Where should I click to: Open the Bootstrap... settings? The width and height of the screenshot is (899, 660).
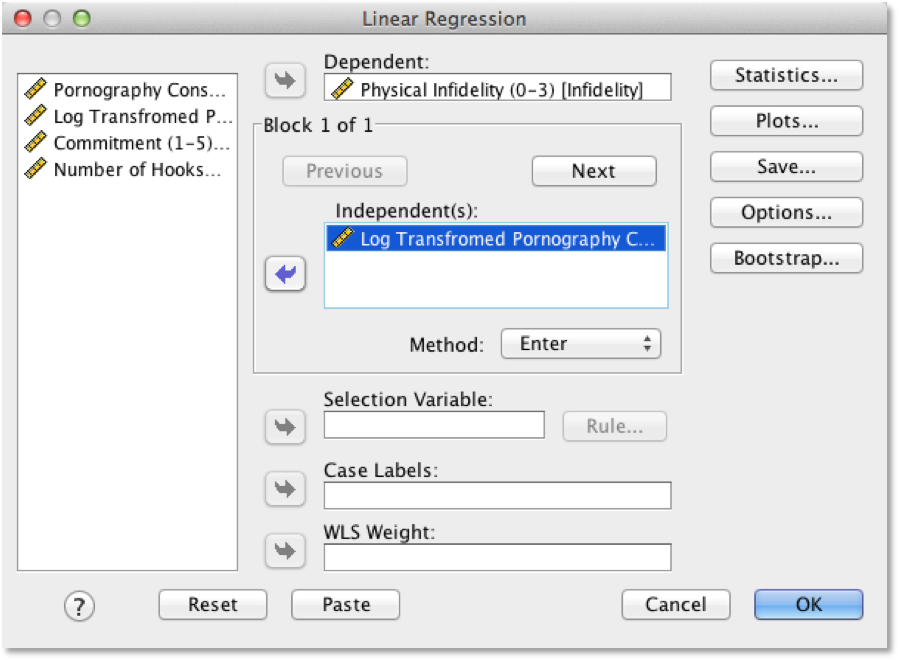(x=786, y=258)
